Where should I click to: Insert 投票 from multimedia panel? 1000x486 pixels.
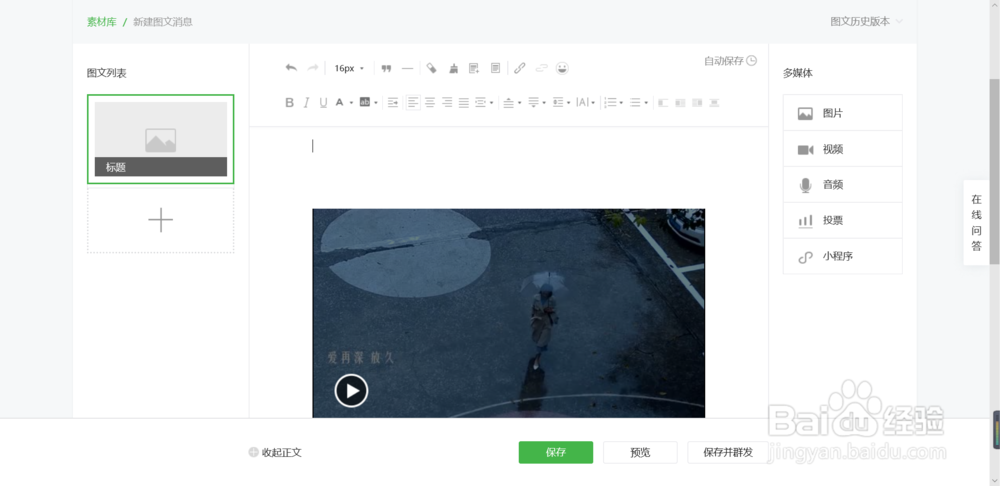click(x=842, y=221)
